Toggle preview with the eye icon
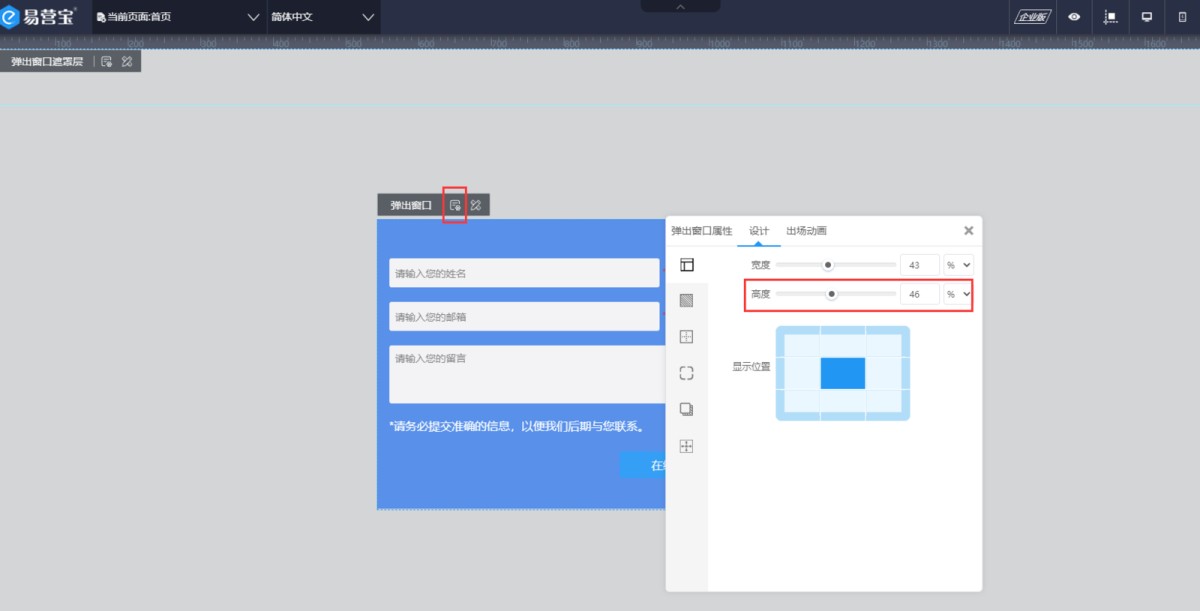1200x611 pixels. pyautogui.click(x=1074, y=17)
